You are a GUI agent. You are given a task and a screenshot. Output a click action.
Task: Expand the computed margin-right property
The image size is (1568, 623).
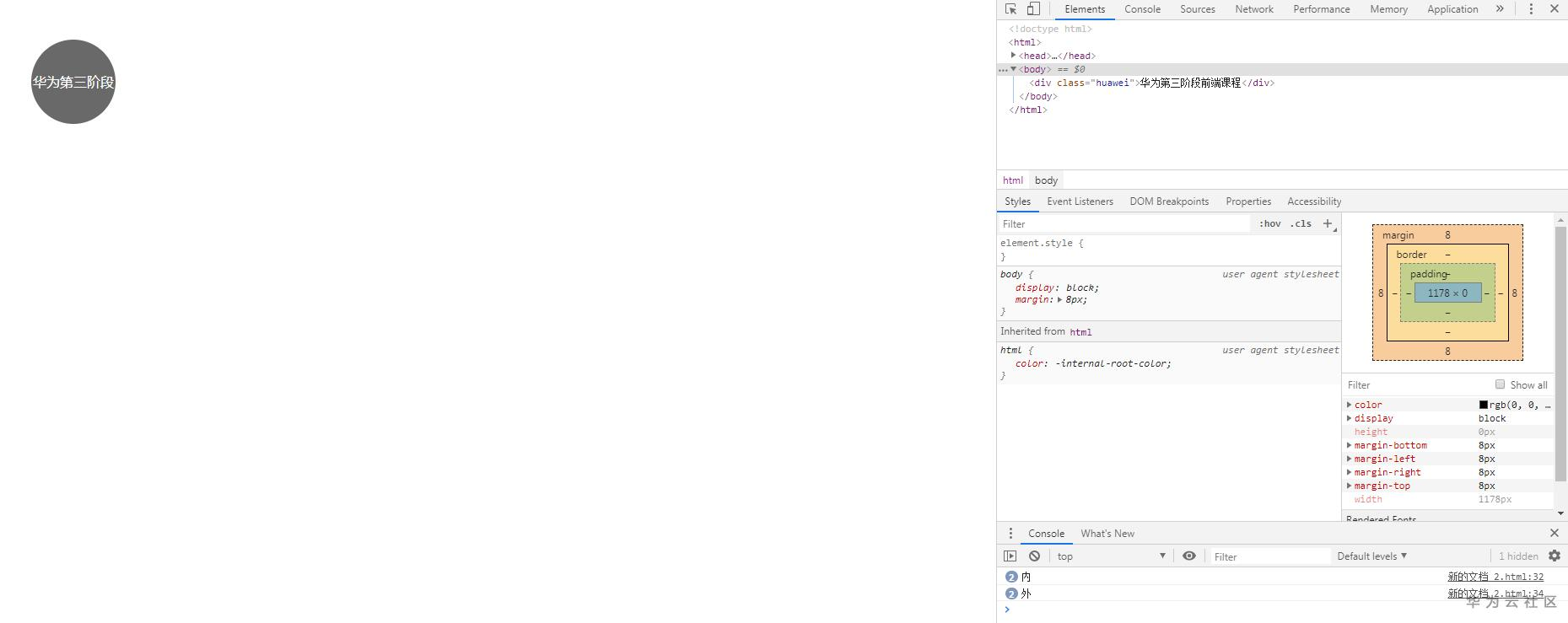[1350, 472]
